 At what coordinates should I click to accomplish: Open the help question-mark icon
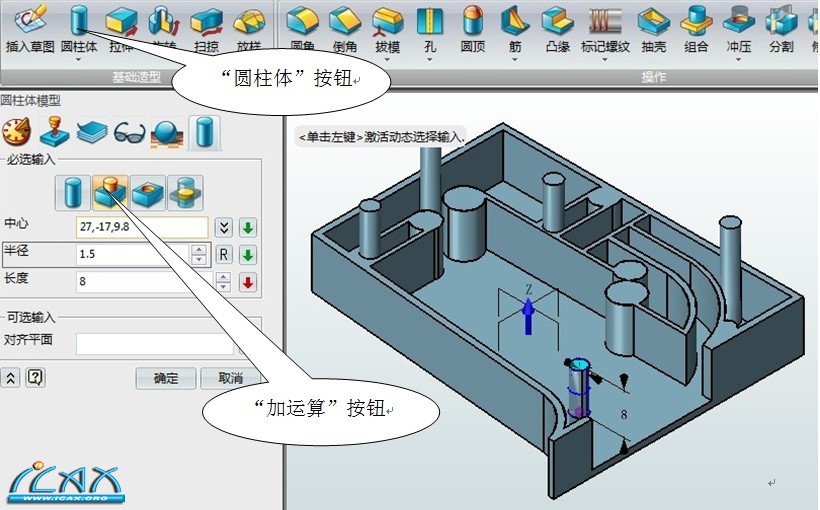tap(35, 377)
